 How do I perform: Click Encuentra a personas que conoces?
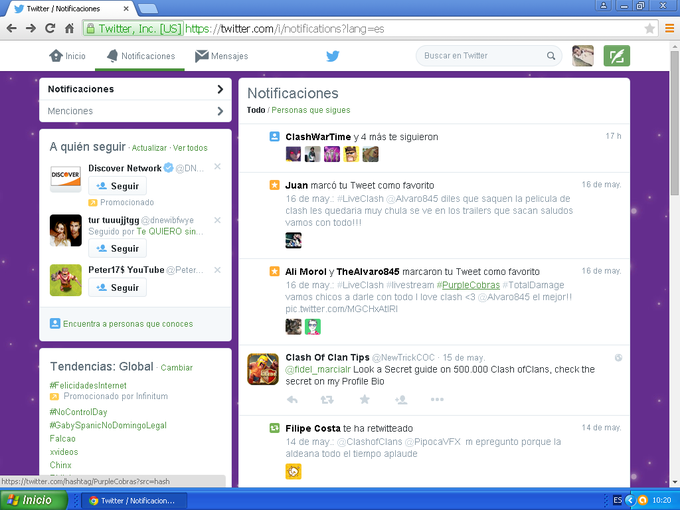click(x=128, y=324)
